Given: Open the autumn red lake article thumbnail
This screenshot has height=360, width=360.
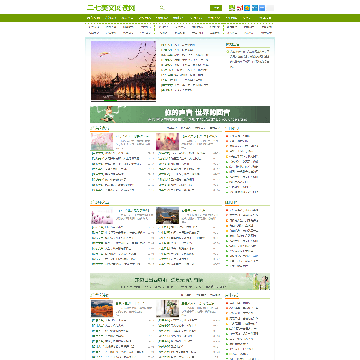Looking at the screenshot, I should [x=102, y=308].
